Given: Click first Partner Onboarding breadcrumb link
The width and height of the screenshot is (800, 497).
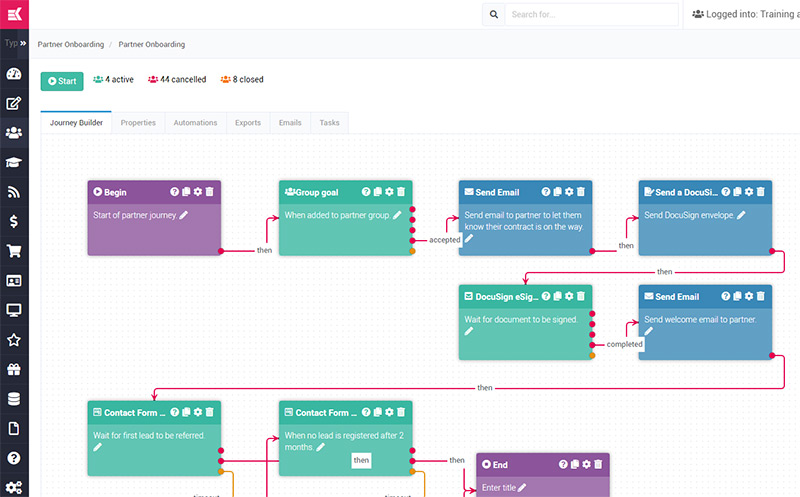Looking at the screenshot, I should click(x=70, y=44).
